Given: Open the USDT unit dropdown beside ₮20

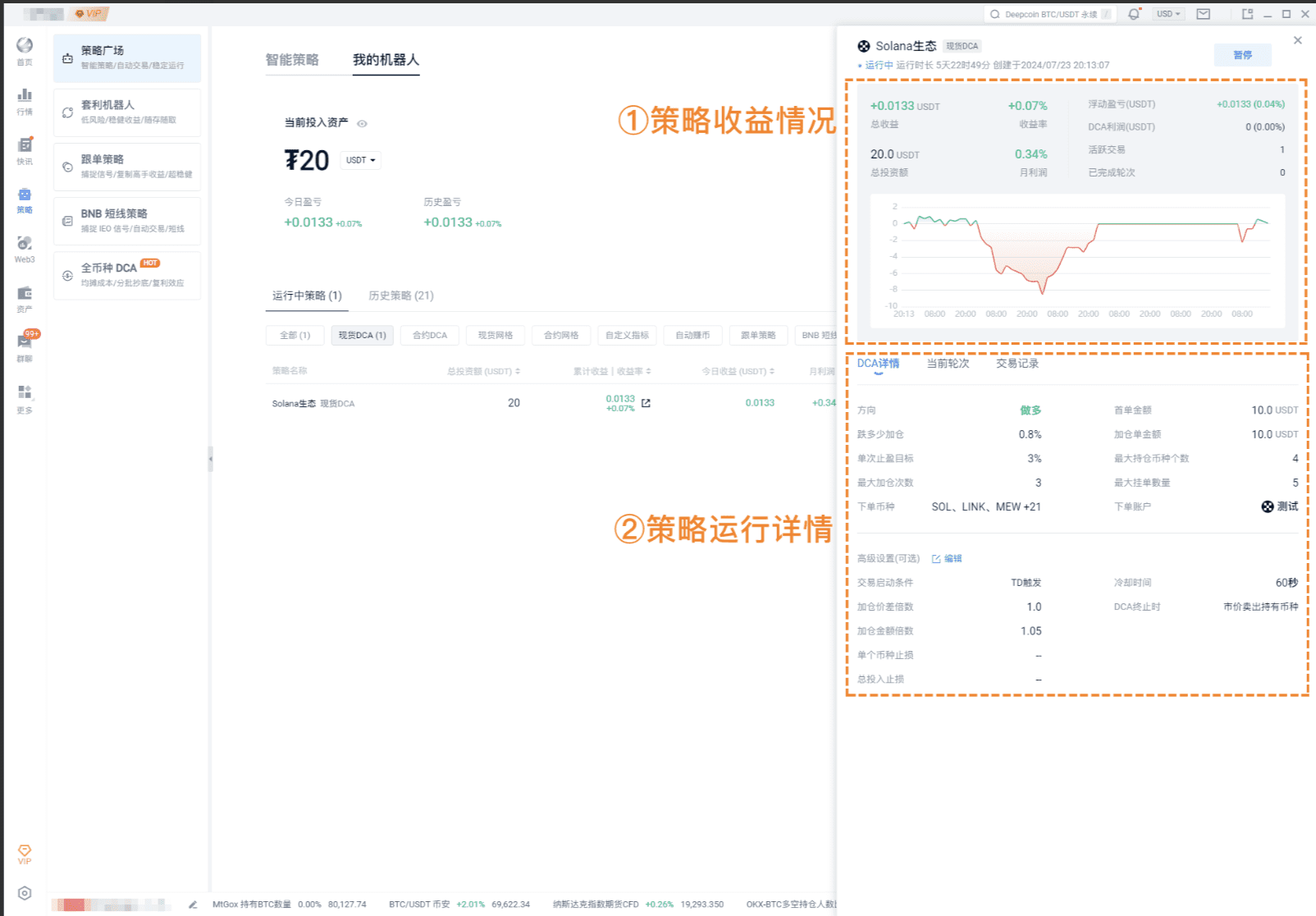Looking at the screenshot, I should [x=361, y=160].
